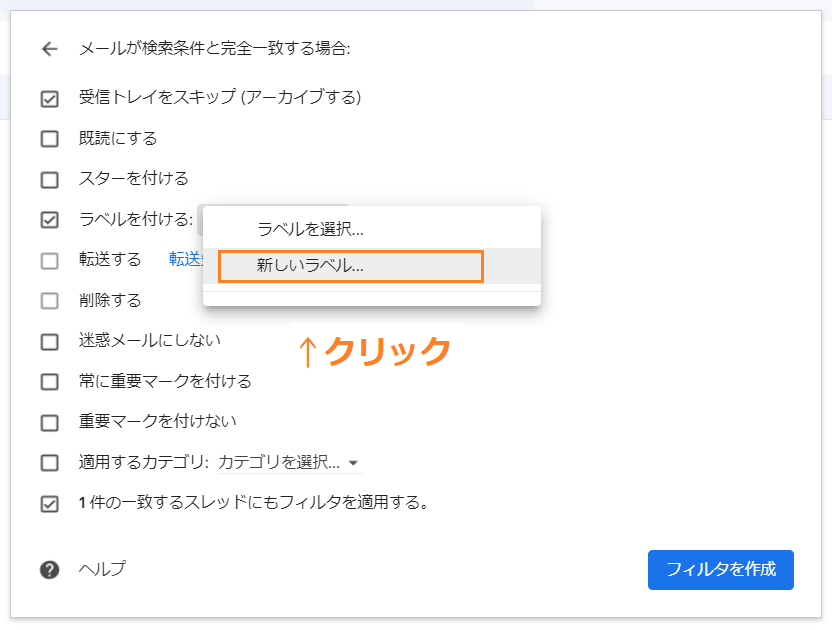The height and width of the screenshot is (630, 832).
Task: Open the help question mark icon
Action: tap(49, 569)
